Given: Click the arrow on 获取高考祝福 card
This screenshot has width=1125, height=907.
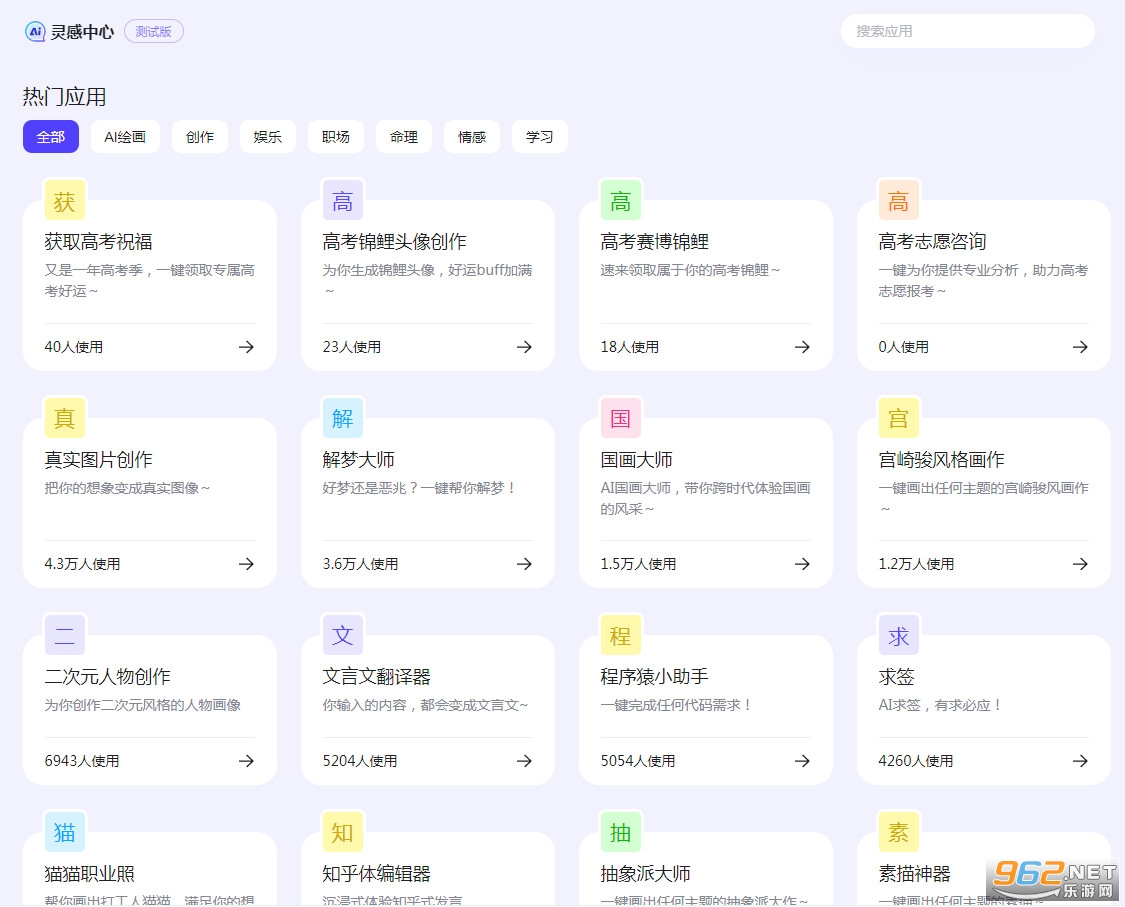Looking at the screenshot, I should click(x=246, y=347).
